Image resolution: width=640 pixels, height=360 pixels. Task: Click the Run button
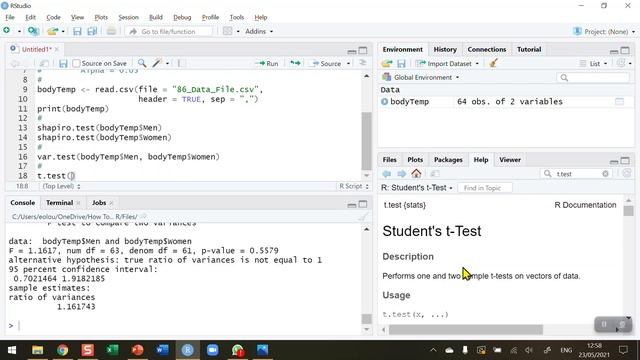tap(267, 63)
